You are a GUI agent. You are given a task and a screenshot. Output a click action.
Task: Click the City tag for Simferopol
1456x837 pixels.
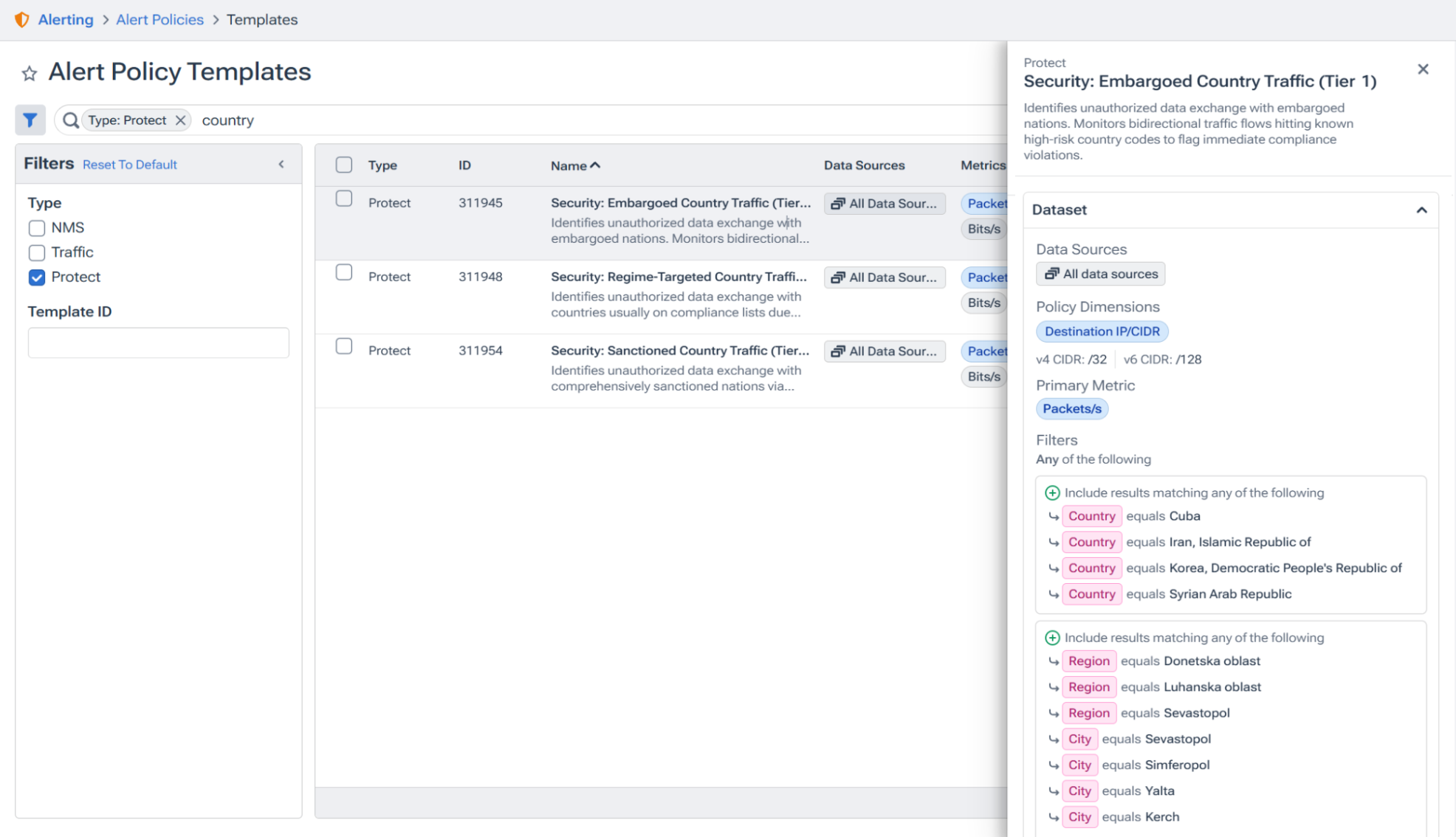(x=1079, y=765)
